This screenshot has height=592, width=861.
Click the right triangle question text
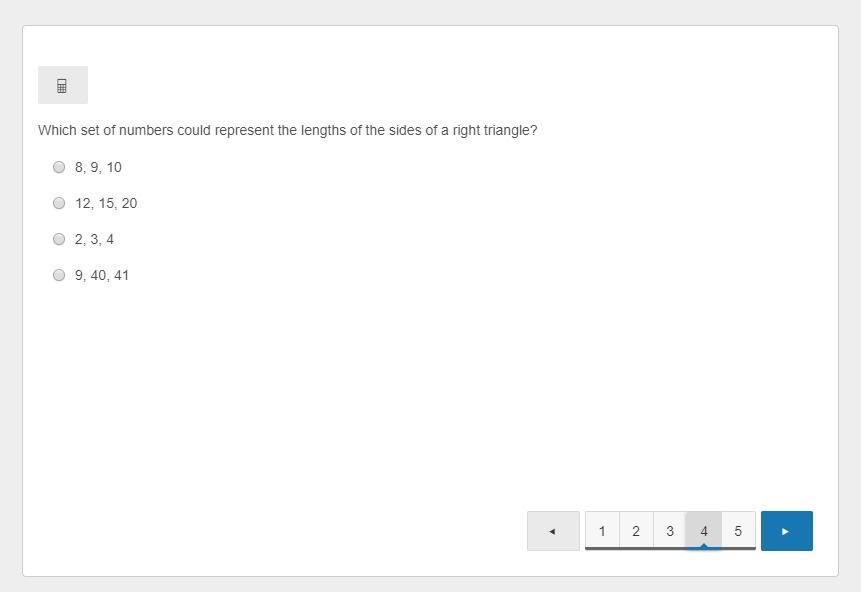287,130
